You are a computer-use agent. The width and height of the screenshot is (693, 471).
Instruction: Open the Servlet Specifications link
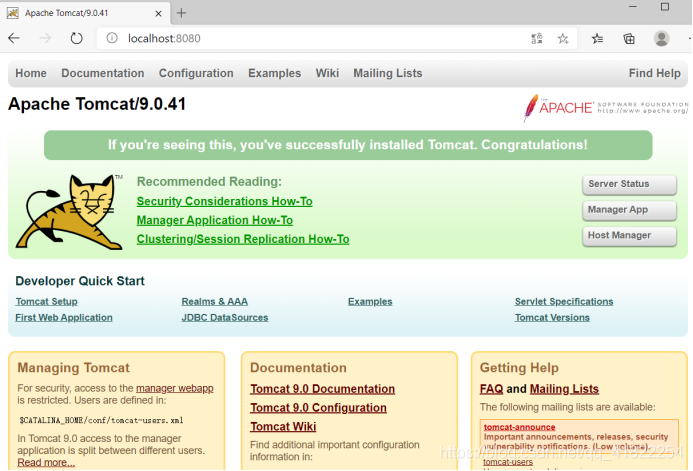point(564,301)
